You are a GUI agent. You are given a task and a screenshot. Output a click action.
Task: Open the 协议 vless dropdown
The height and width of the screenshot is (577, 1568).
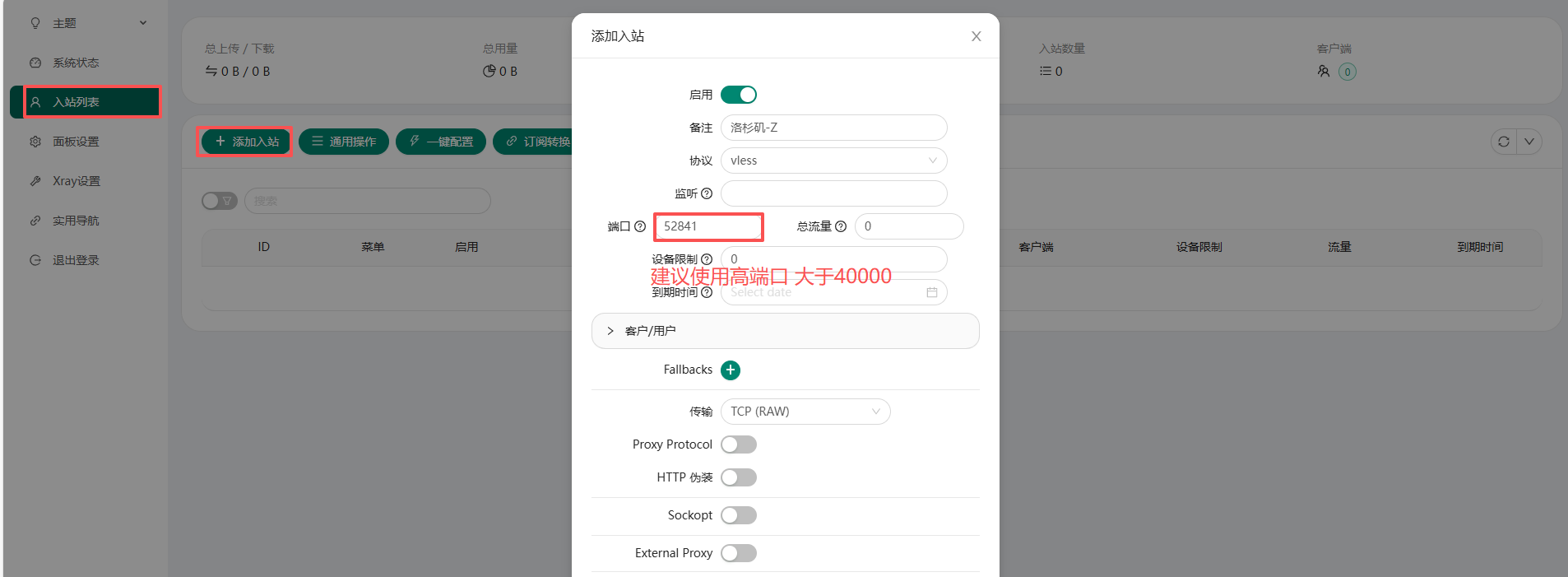[834, 161]
